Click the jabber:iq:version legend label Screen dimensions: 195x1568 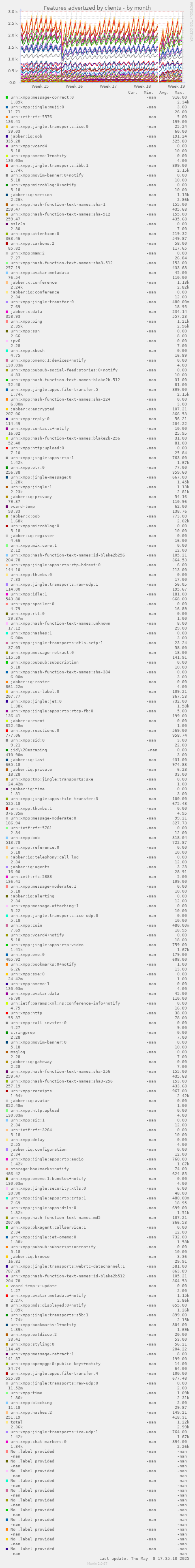tap(31, 195)
